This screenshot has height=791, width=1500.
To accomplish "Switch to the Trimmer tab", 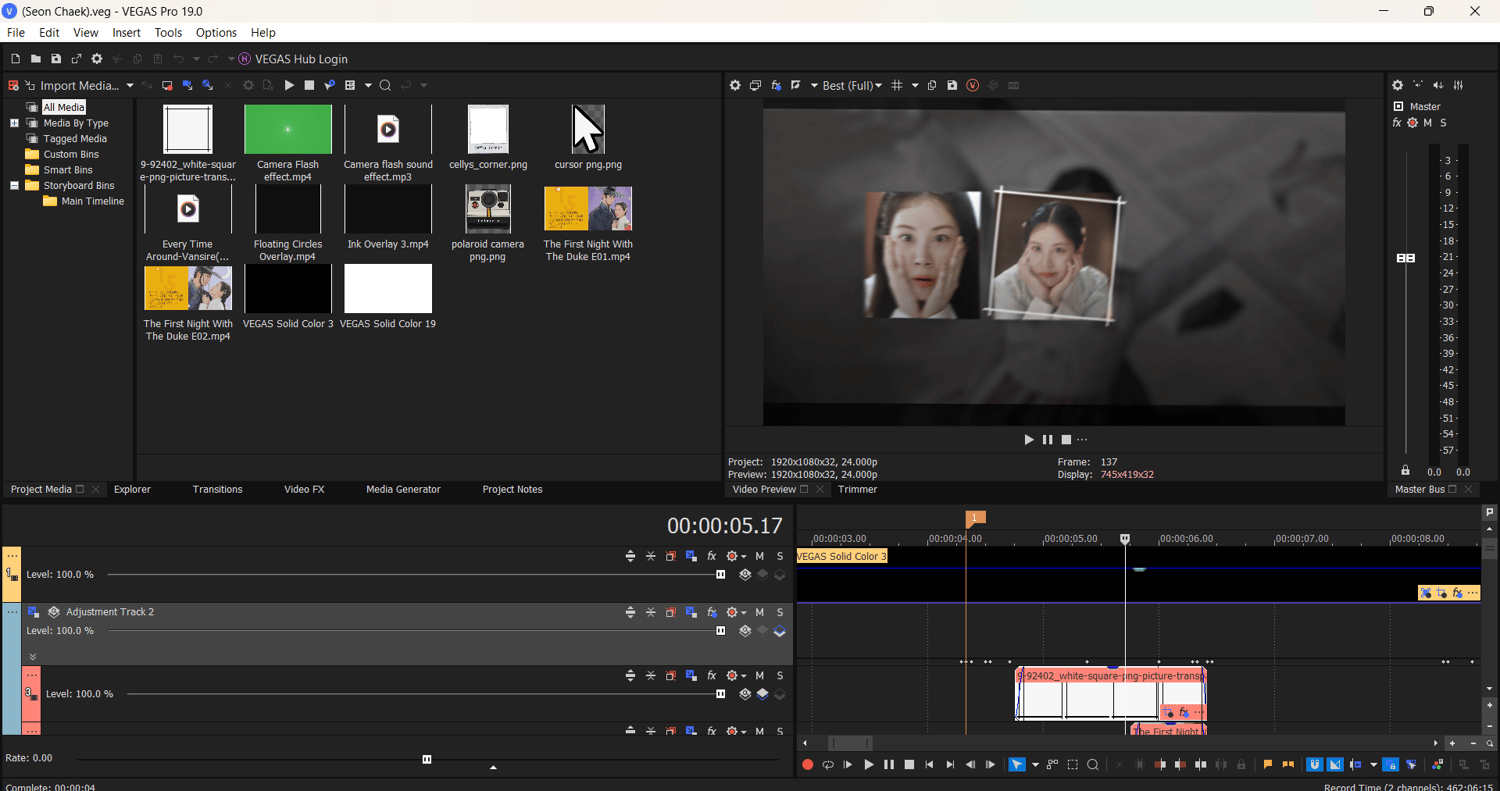I will (858, 490).
